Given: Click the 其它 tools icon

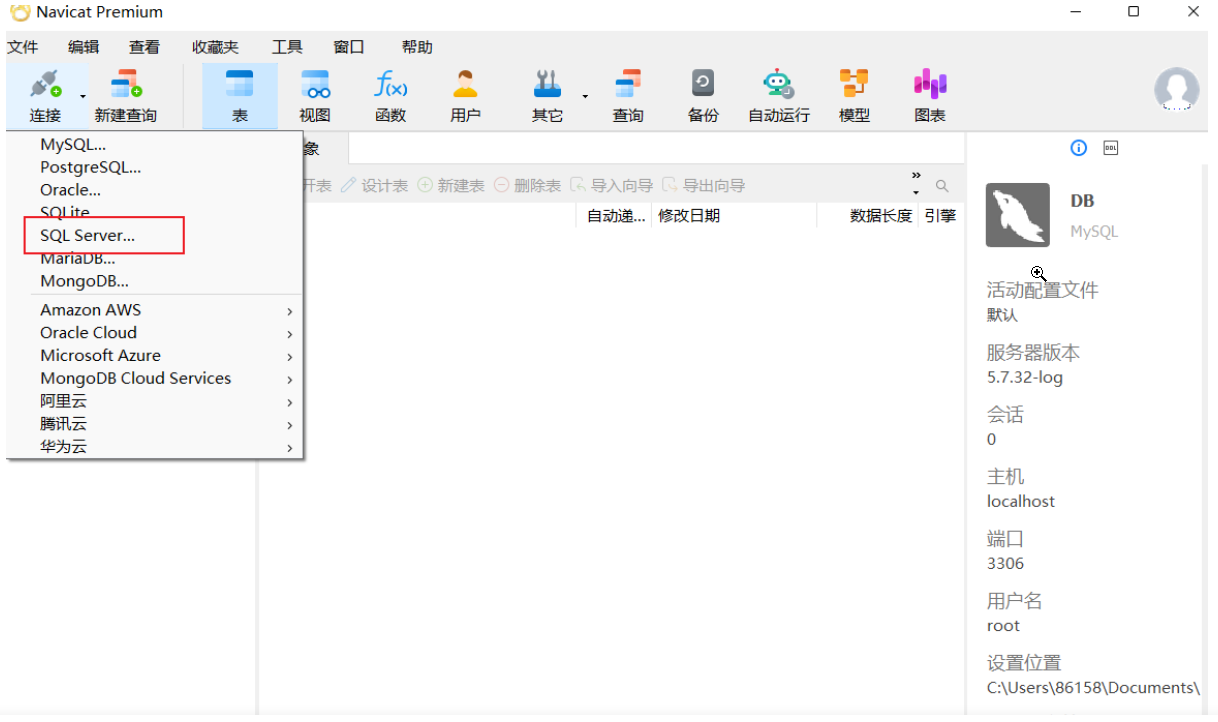Looking at the screenshot, I should [x=547, y=83].
